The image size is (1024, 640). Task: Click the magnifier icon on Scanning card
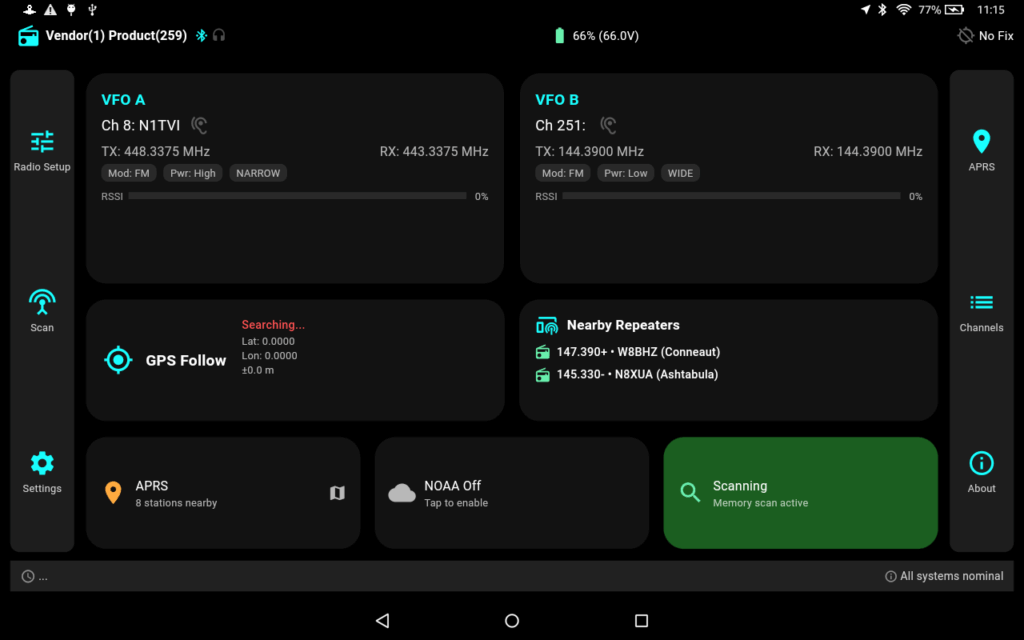(x=690, y=492)
